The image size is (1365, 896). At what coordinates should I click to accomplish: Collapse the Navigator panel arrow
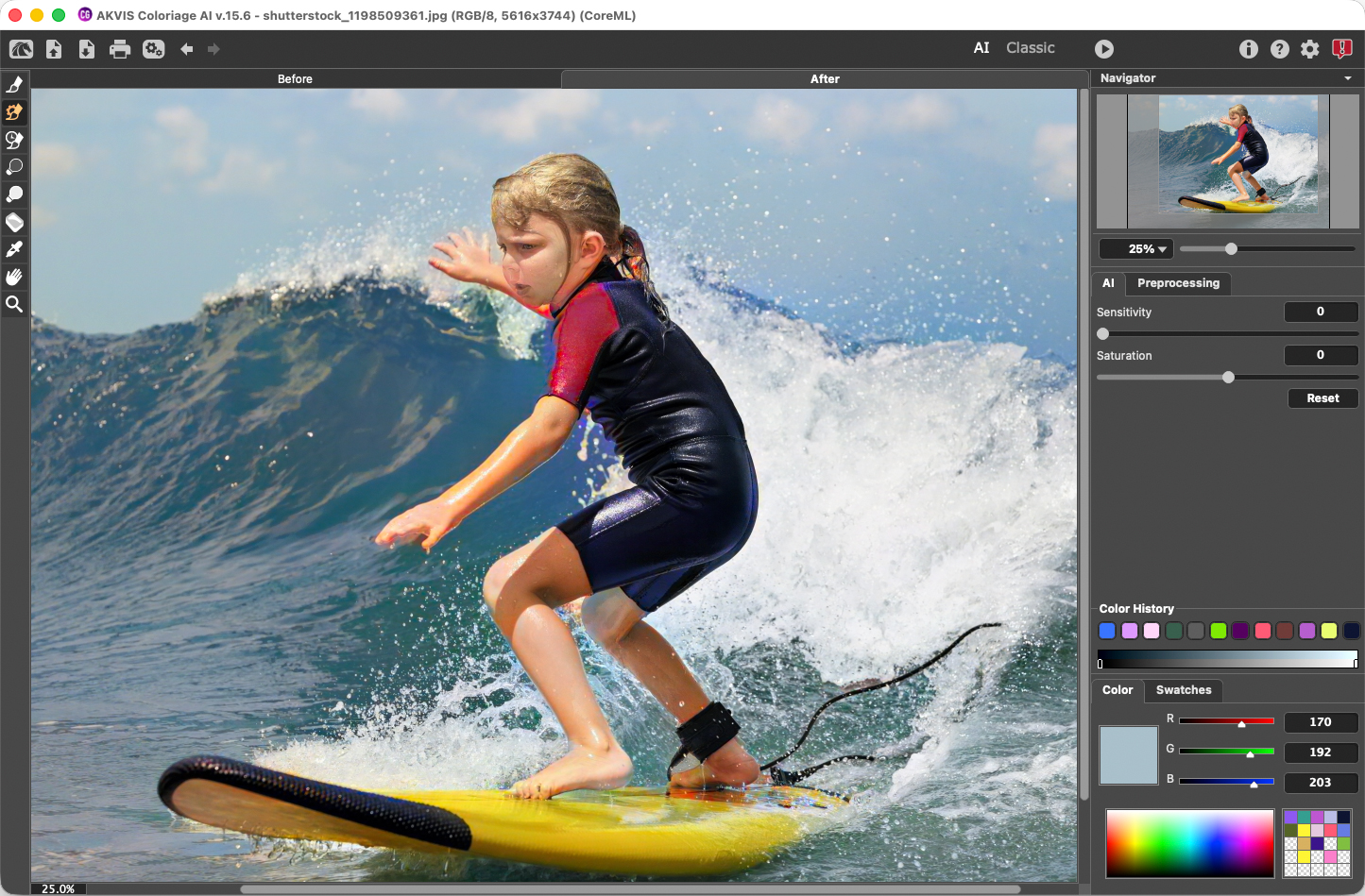click(1348, 78)
